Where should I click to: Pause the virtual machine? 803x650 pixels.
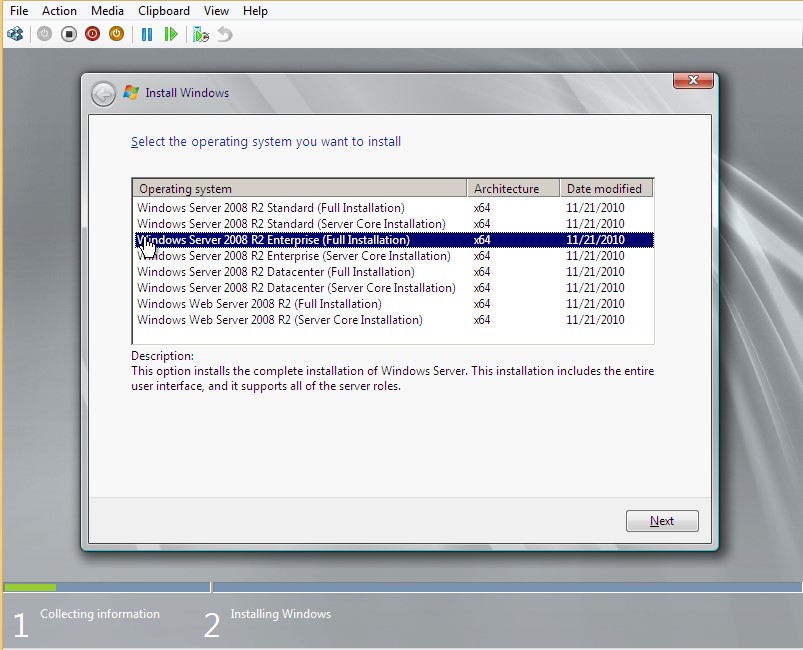[x=147, y=34]
